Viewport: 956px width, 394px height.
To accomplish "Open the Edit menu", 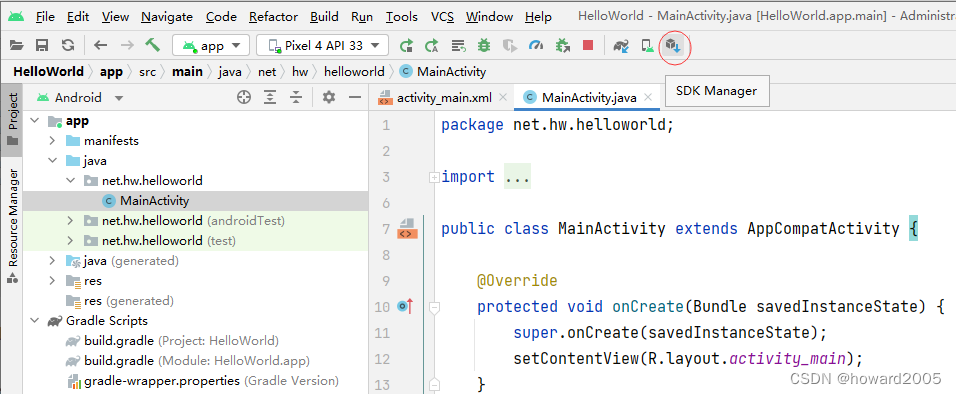I will click(78, 17).
